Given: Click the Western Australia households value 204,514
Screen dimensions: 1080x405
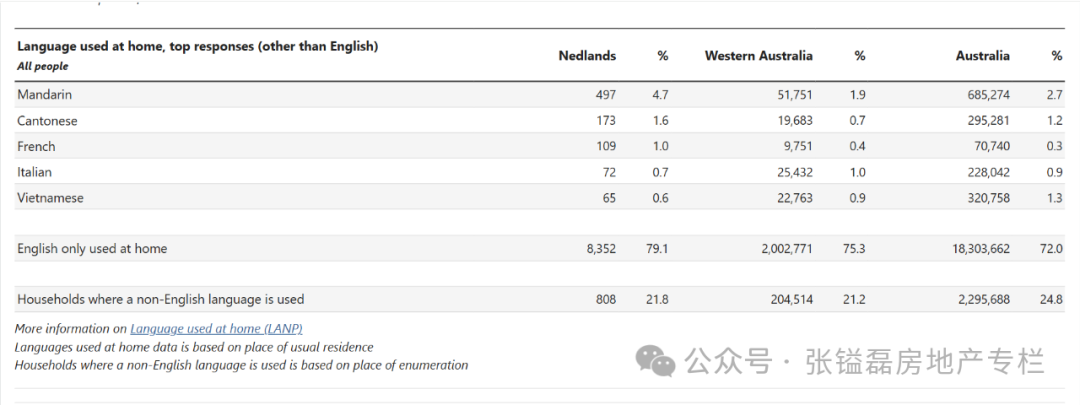Looking at the screenshot, I should coord(790,300).
